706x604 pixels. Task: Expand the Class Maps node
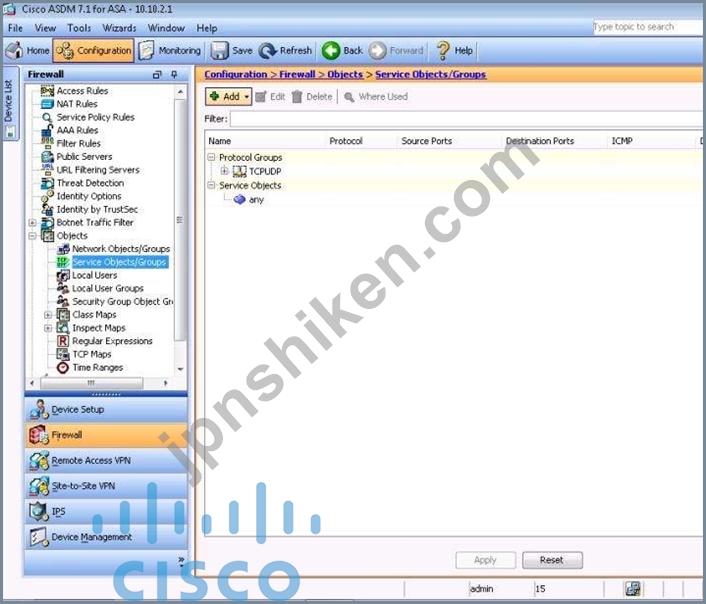pos(48,315)
